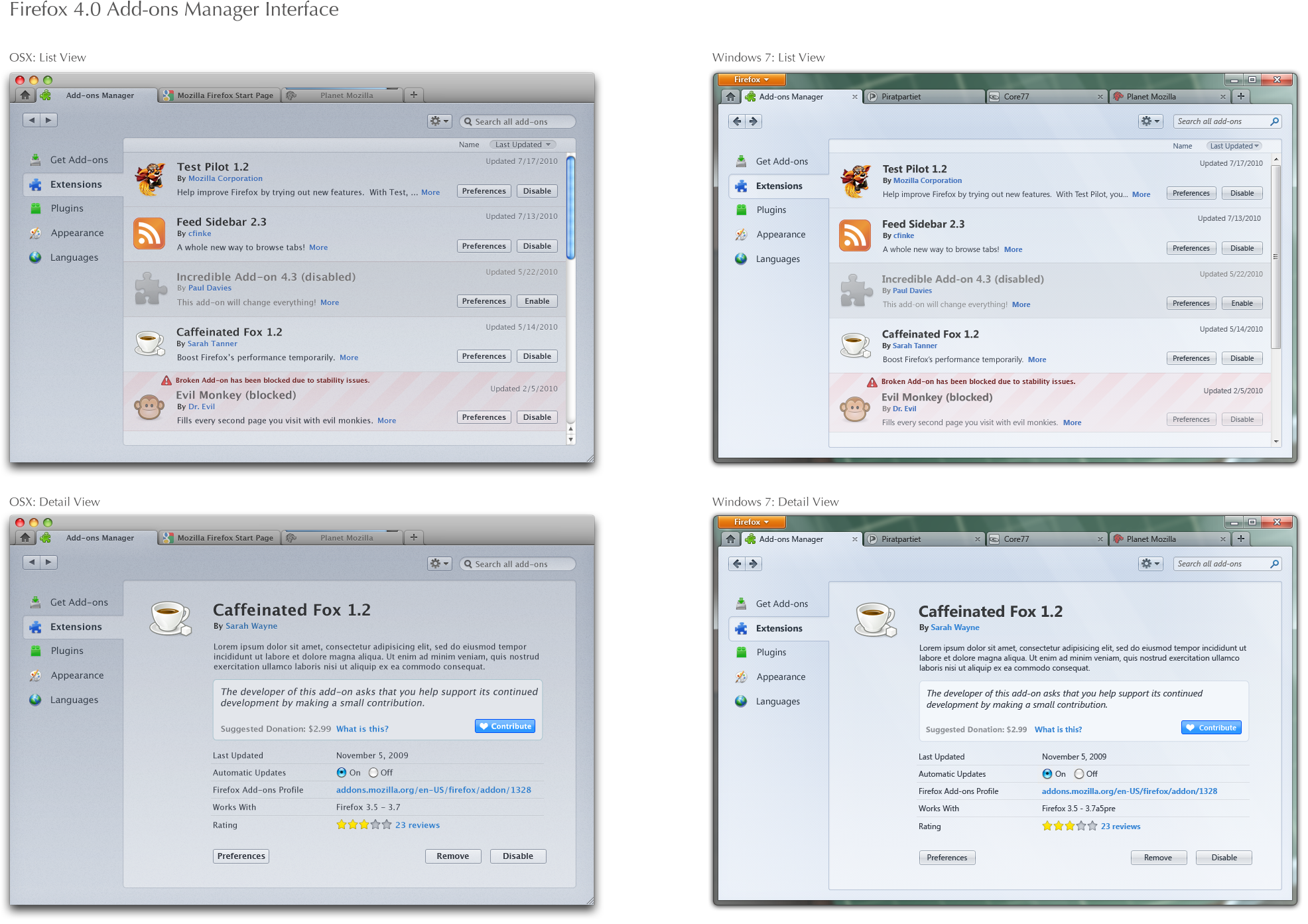
Task: Click Caffeinated Fox cup icon in Windows 7 List
Action: [856, 346]
